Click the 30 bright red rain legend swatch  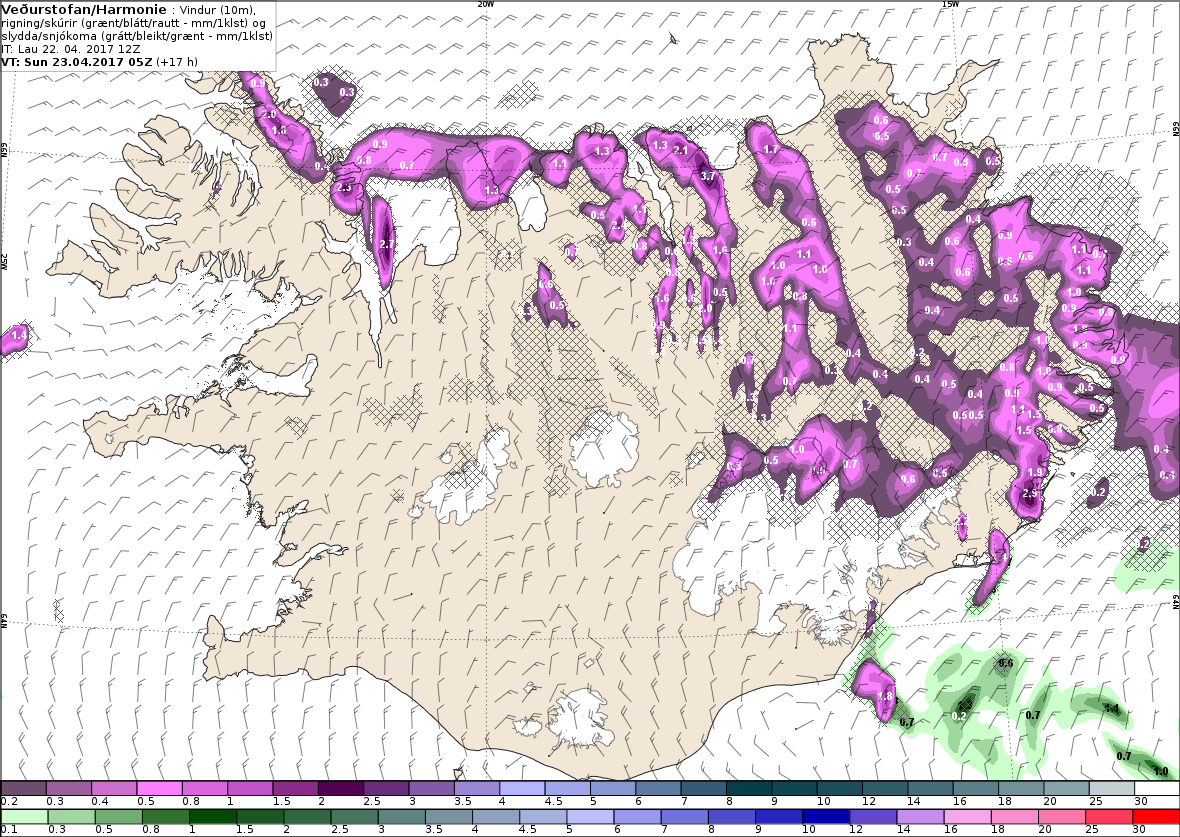click(x=1156, y=817)
